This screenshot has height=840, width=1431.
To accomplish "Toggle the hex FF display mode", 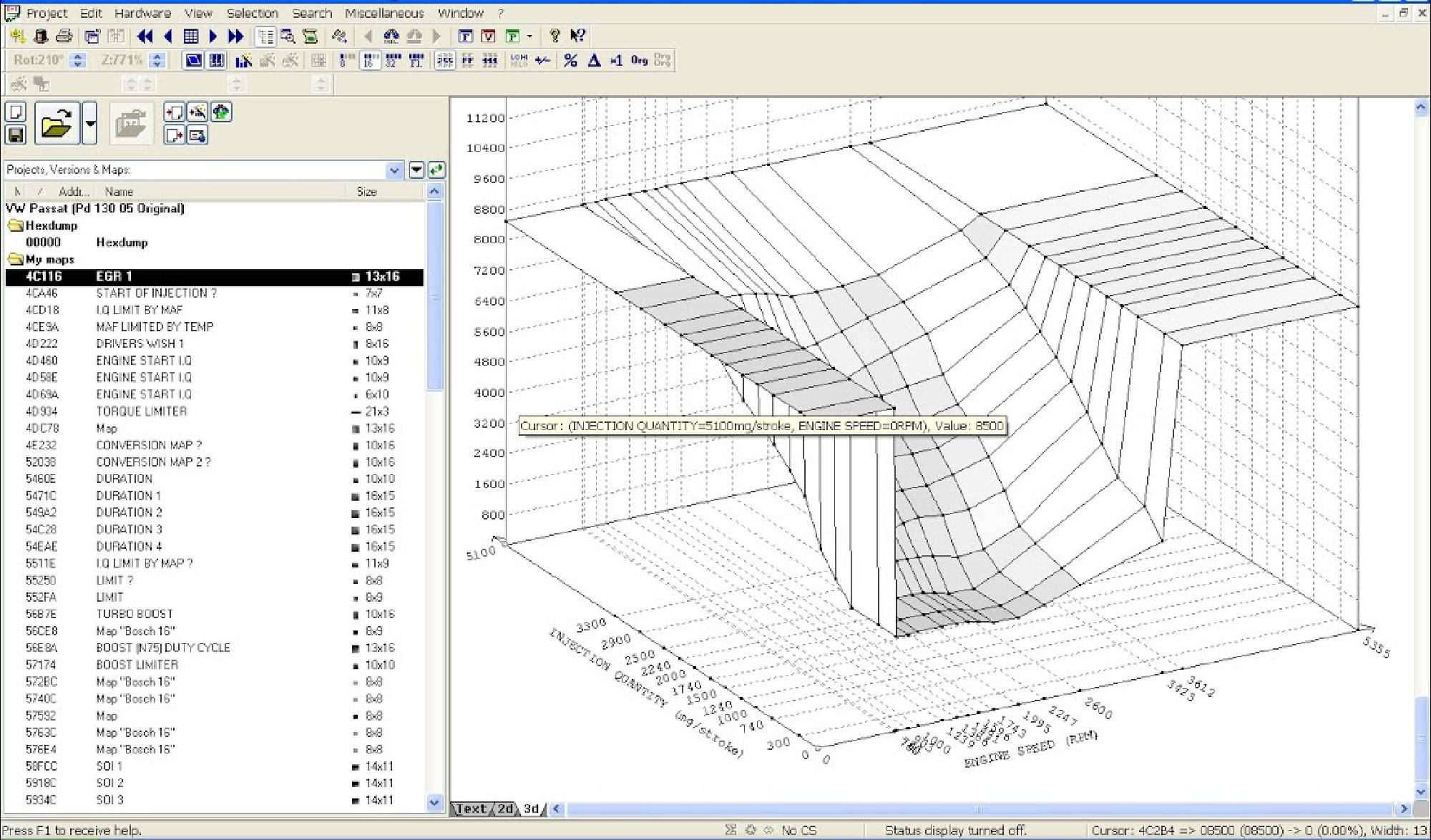I will point(467,61).
